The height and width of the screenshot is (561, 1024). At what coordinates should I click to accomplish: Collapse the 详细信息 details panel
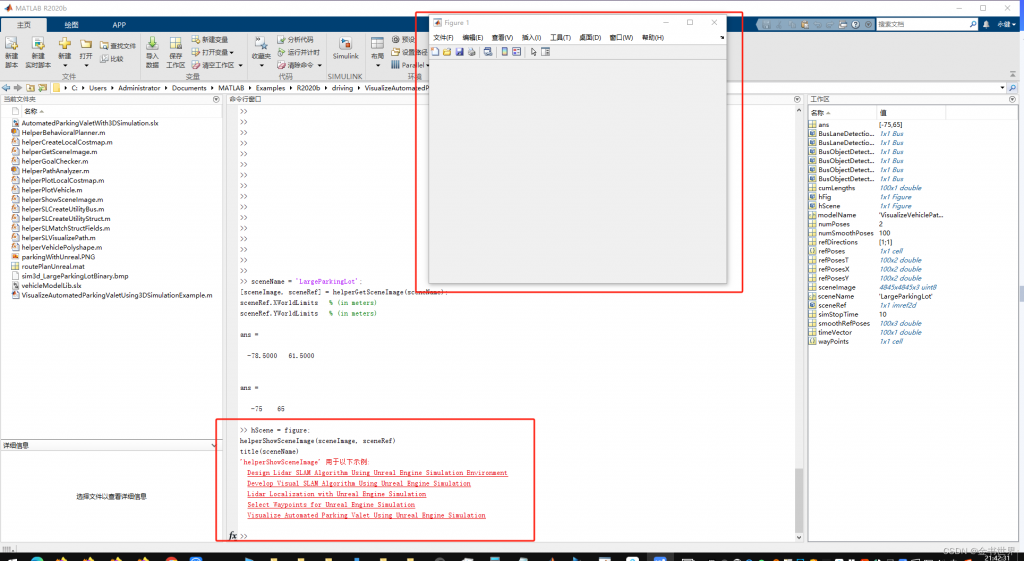tap(214, 445)
